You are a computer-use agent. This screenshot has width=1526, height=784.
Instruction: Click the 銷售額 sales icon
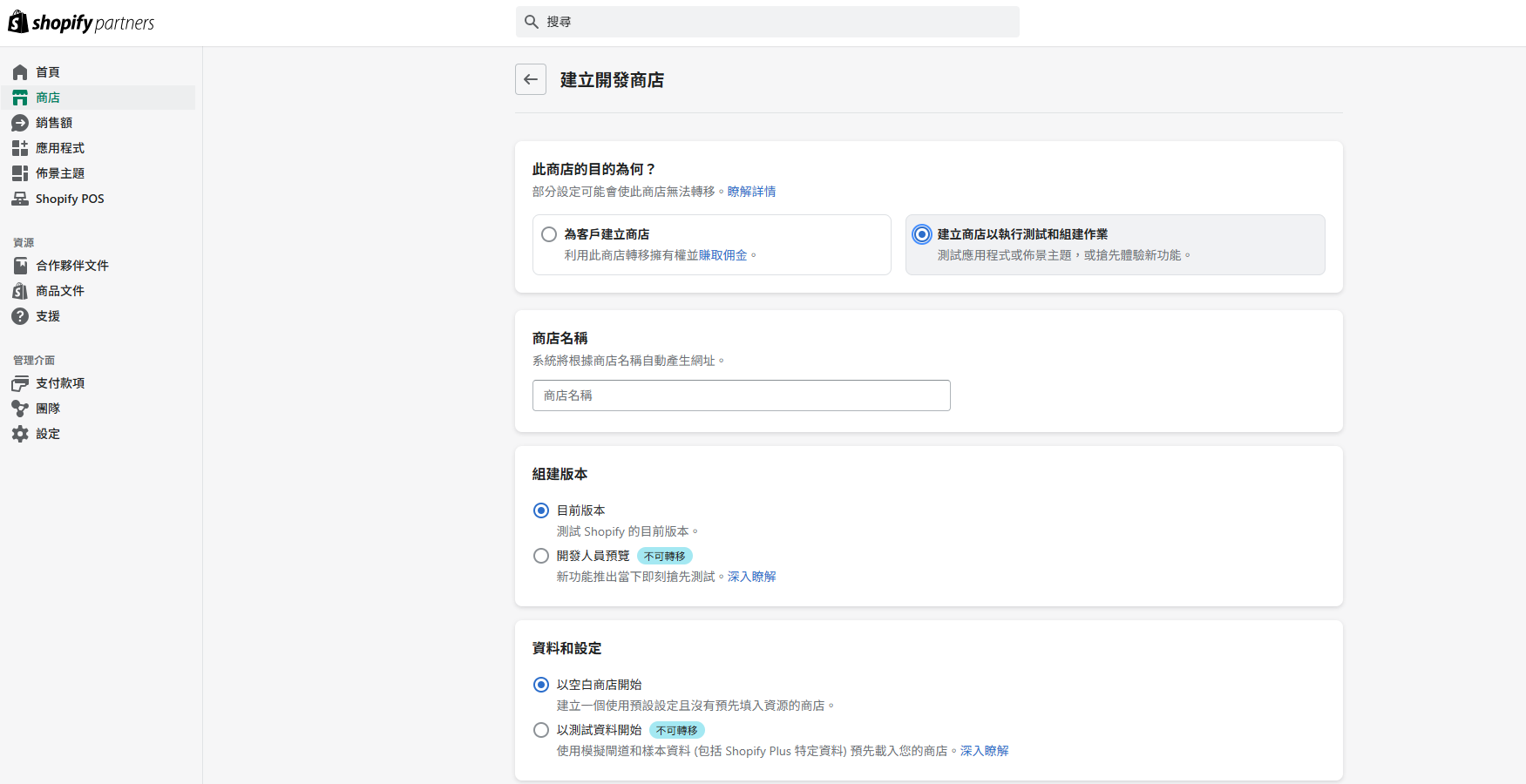tap(20, 123)
